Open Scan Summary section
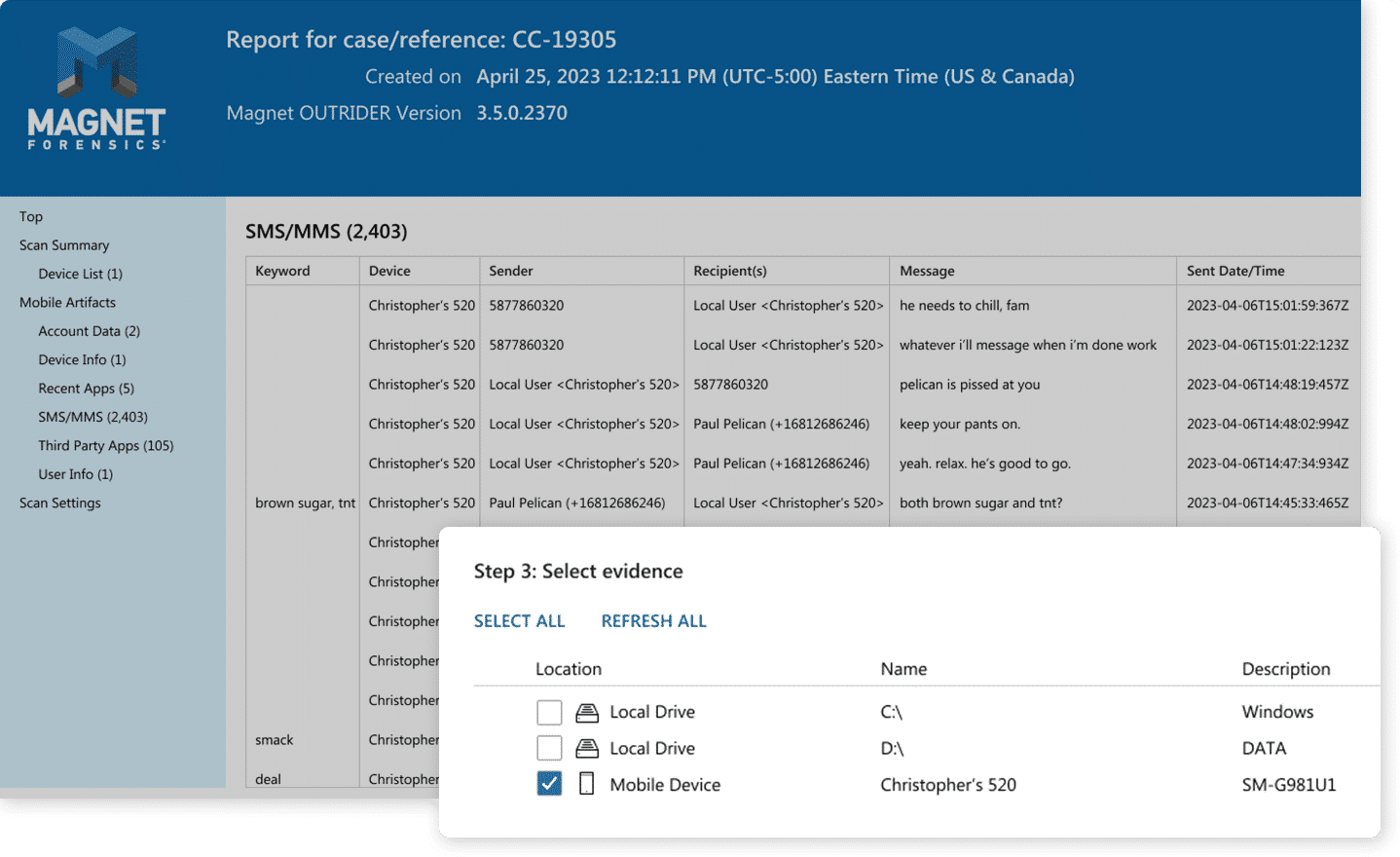1400x857 pixels. (x=64, y=245)
